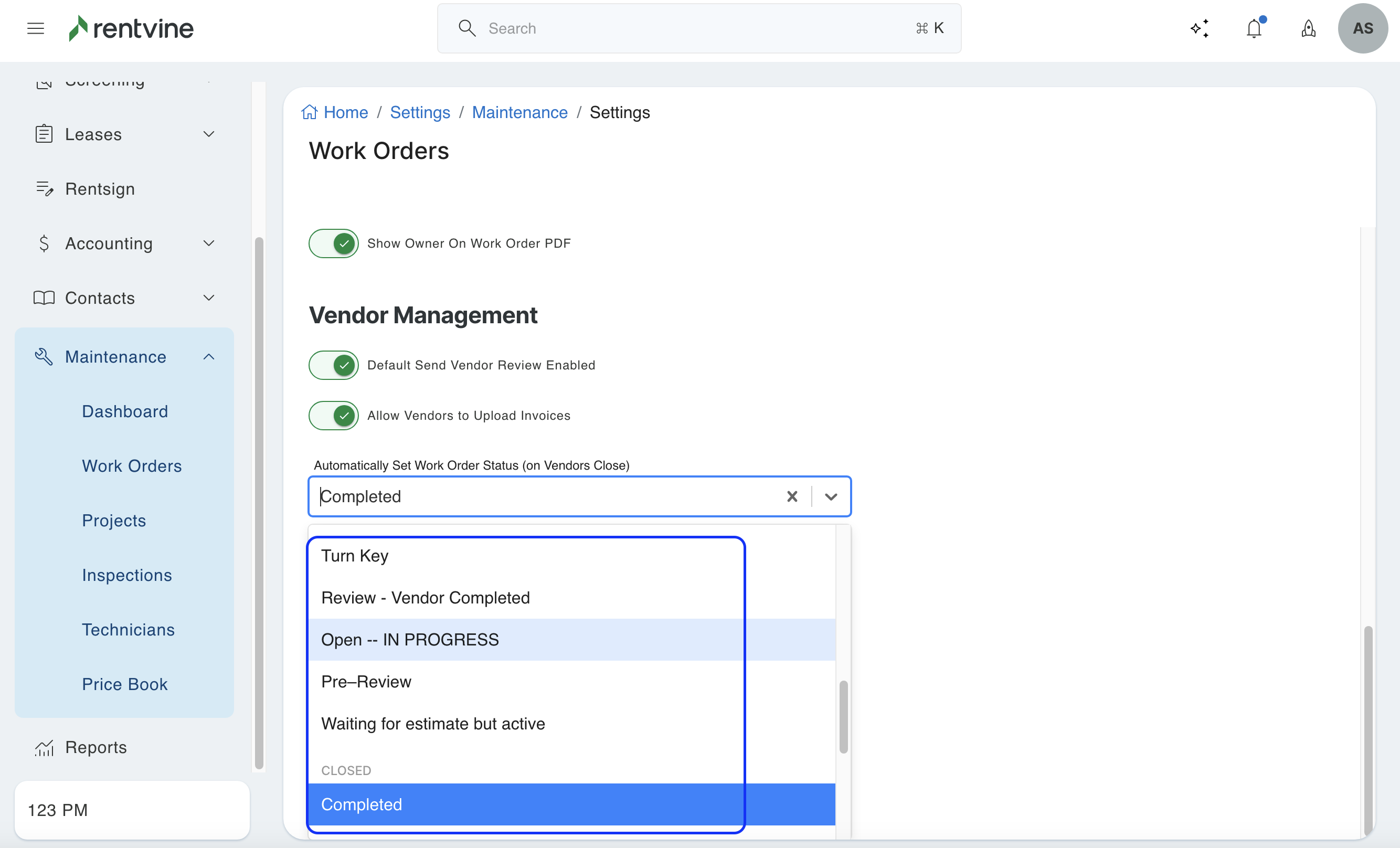
Task: Click the Reports chart icon
Action: click(x=44, y=748)
